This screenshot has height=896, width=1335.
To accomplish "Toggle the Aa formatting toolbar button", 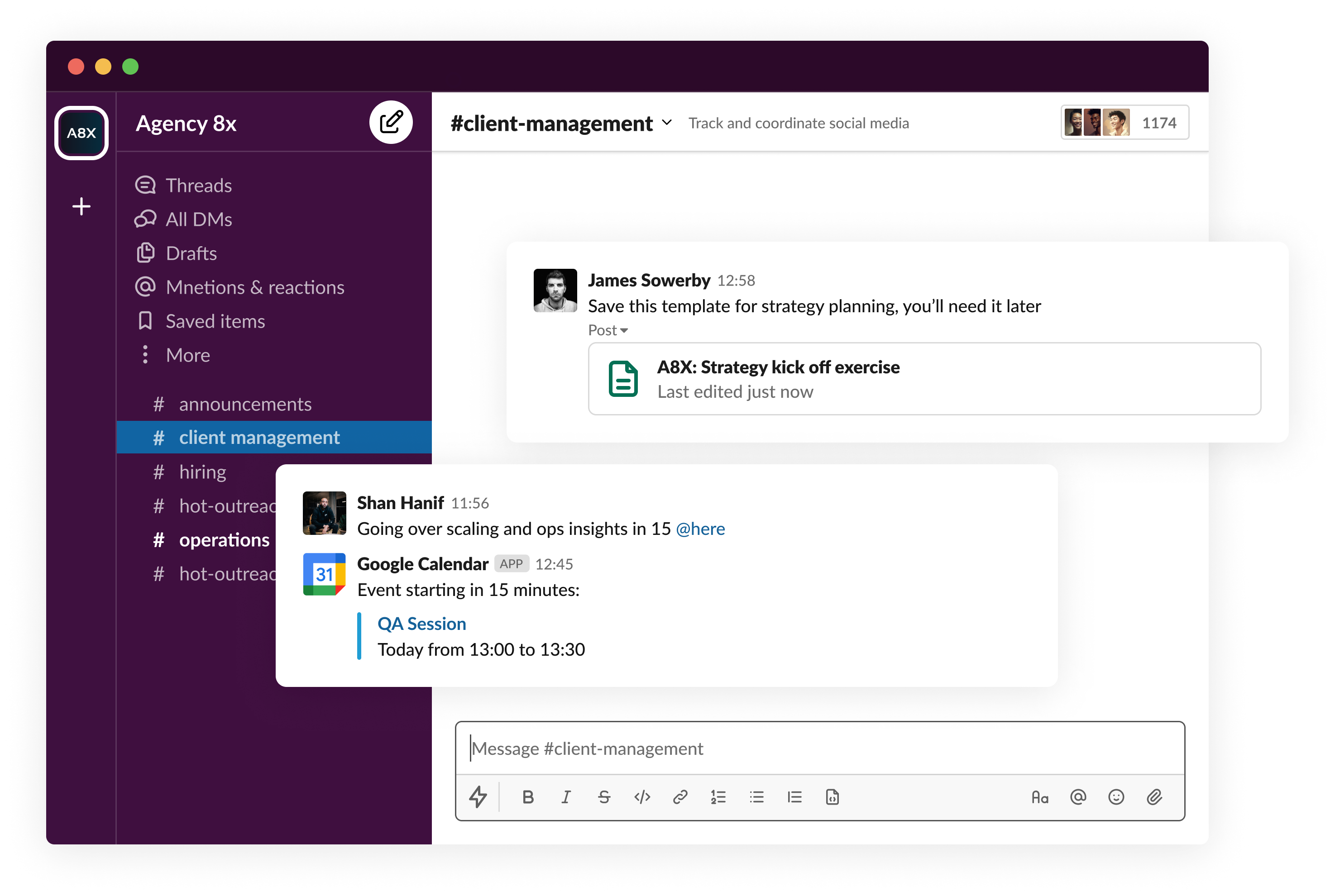I will pos(1039,796).
